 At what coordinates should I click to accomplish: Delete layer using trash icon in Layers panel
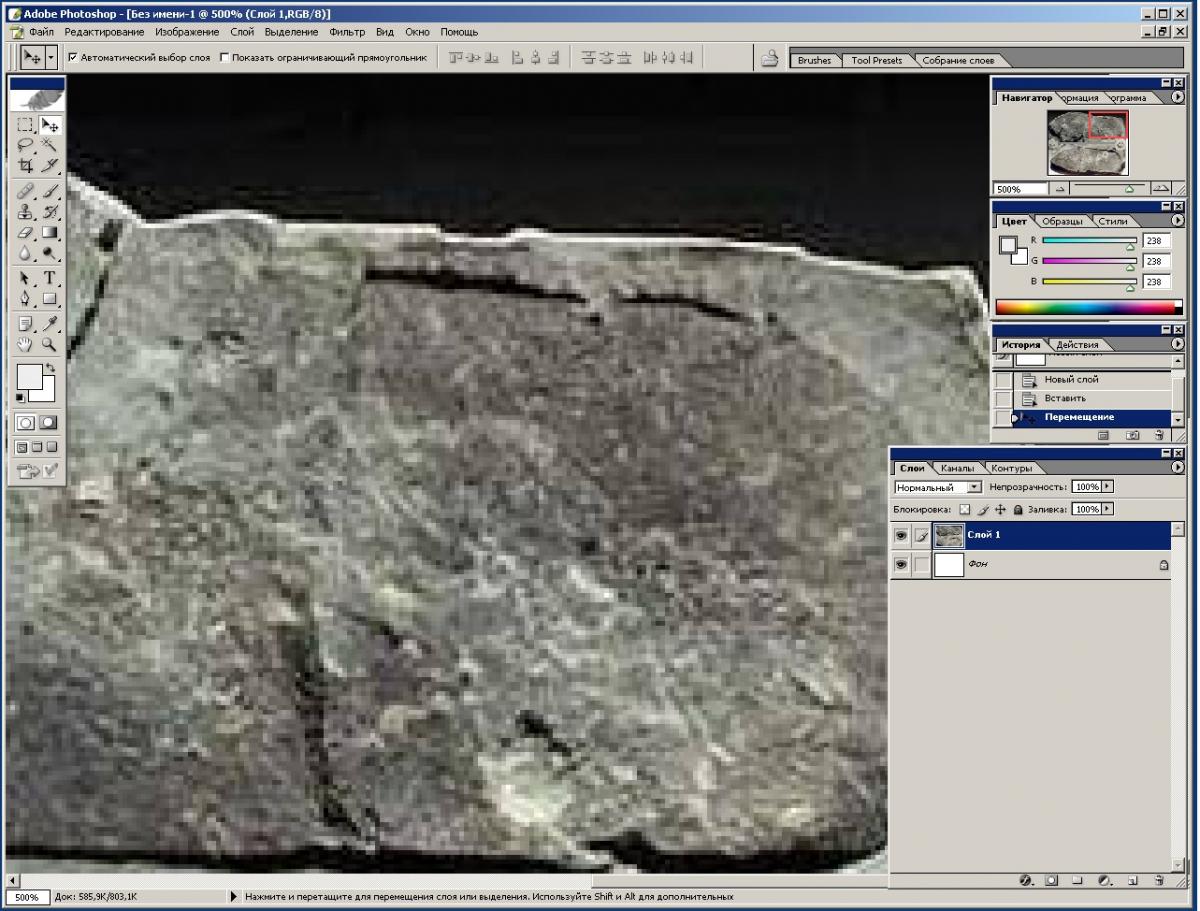1158,881
